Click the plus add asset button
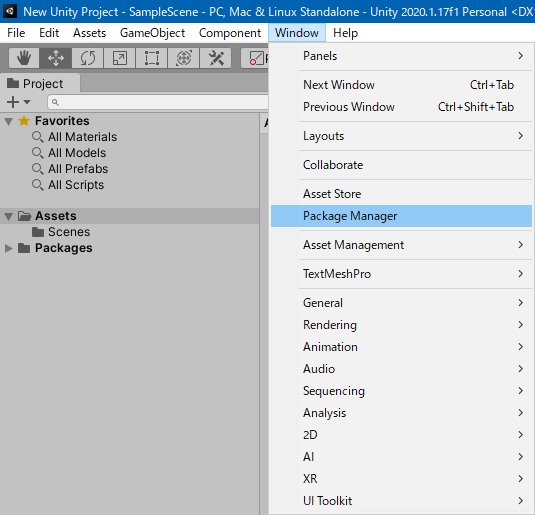535x515 pixels. [13, 102]
